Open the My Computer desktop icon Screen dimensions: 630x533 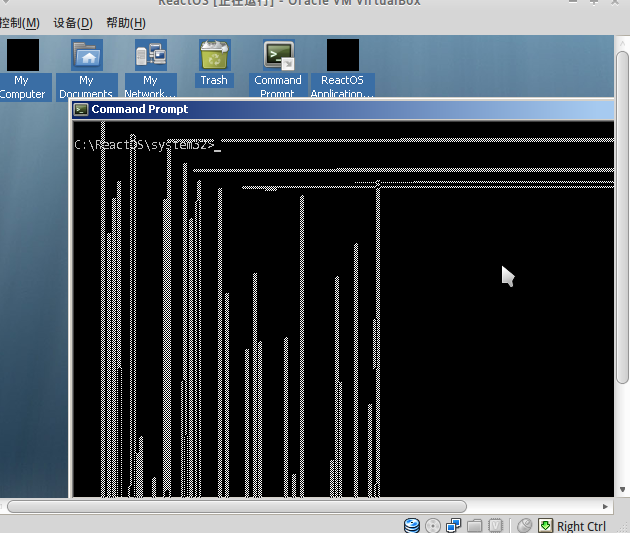coord(23,55)
